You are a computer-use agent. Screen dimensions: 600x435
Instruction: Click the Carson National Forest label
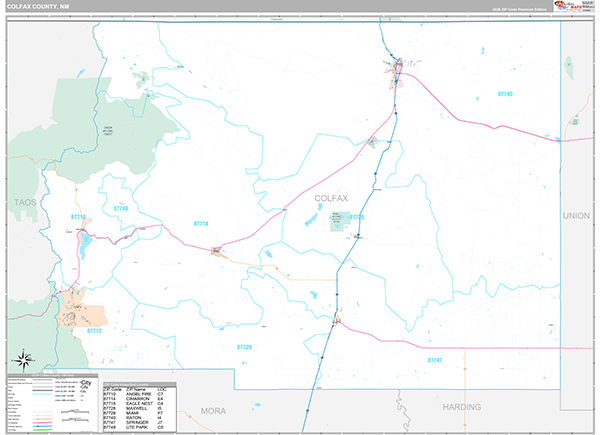pos(108,131)
